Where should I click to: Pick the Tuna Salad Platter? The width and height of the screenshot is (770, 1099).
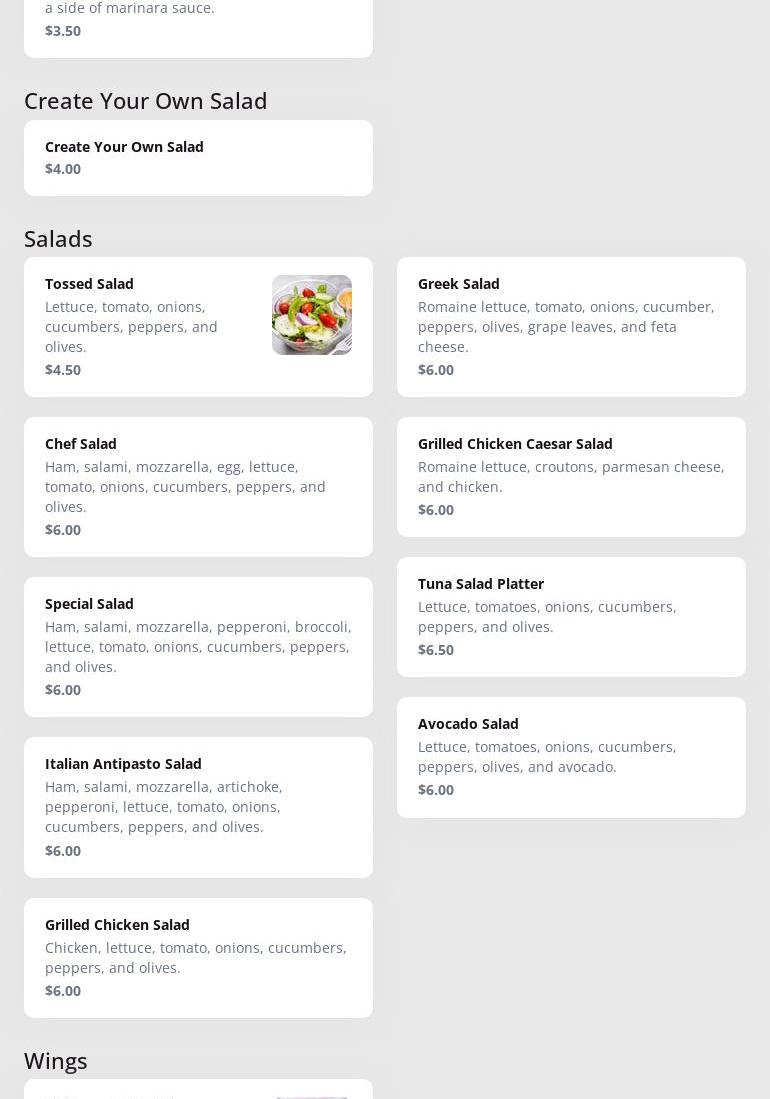(x=481, y=584)
